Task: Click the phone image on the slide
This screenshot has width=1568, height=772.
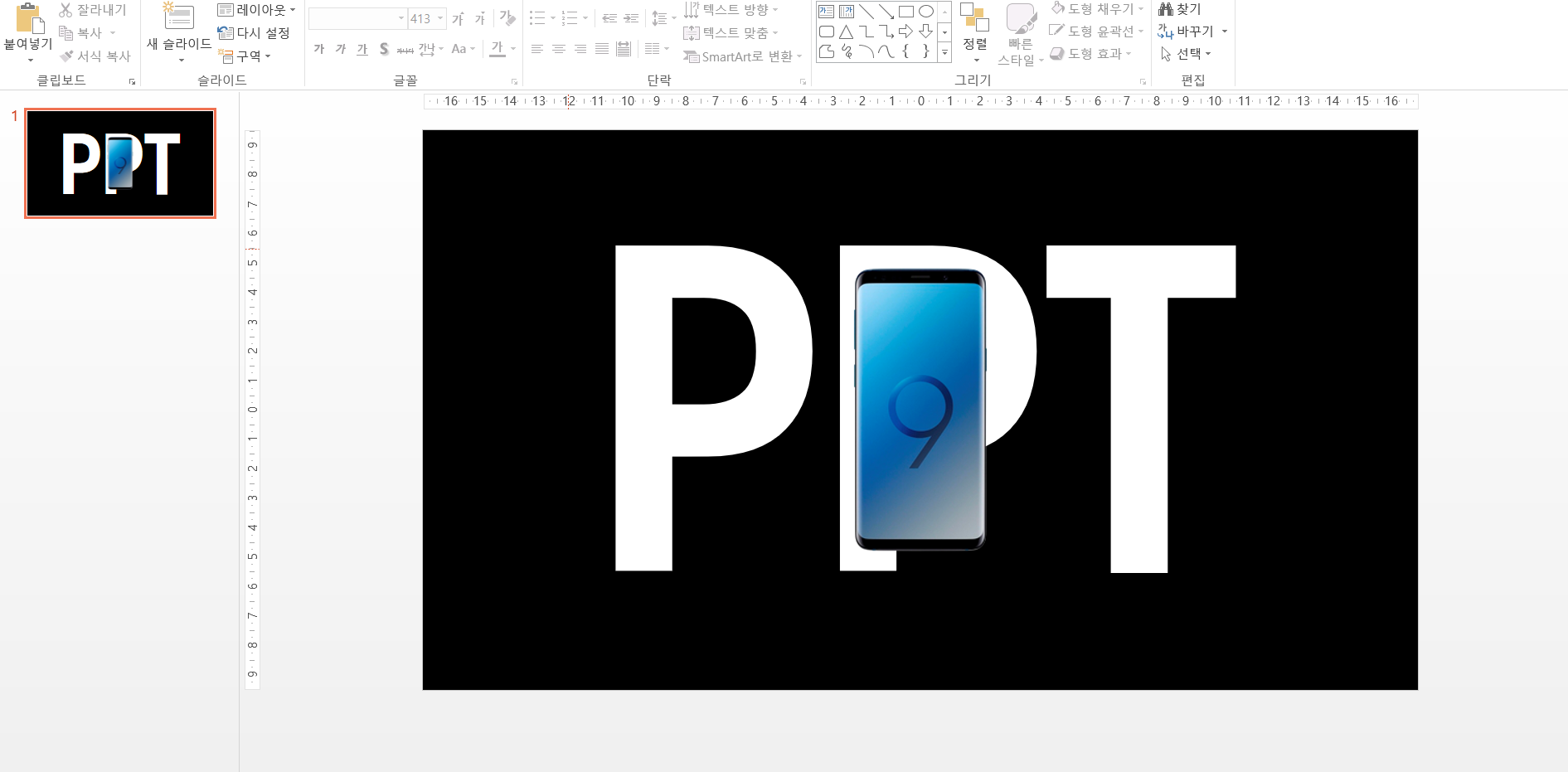Action: [x=920, y=410]
